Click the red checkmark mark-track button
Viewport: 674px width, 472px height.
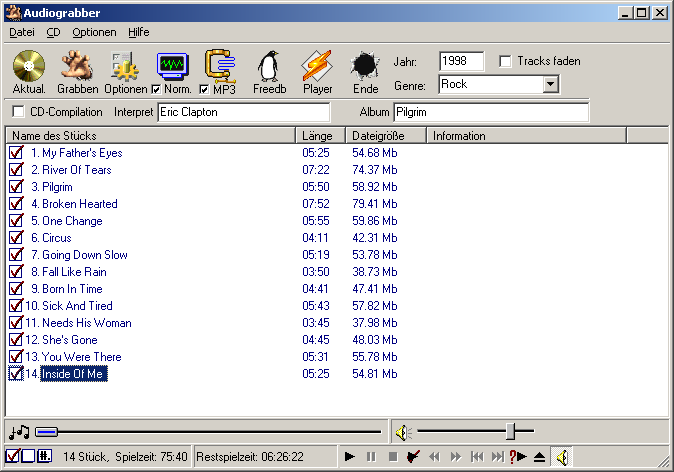(x=413, y=457)
